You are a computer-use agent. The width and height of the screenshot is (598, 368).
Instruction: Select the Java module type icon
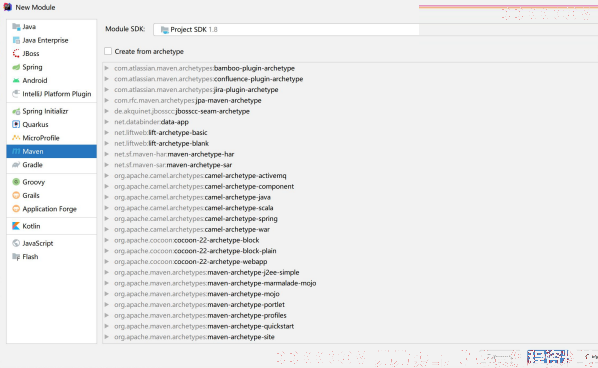pyautogui.click(x=16, y=27)
